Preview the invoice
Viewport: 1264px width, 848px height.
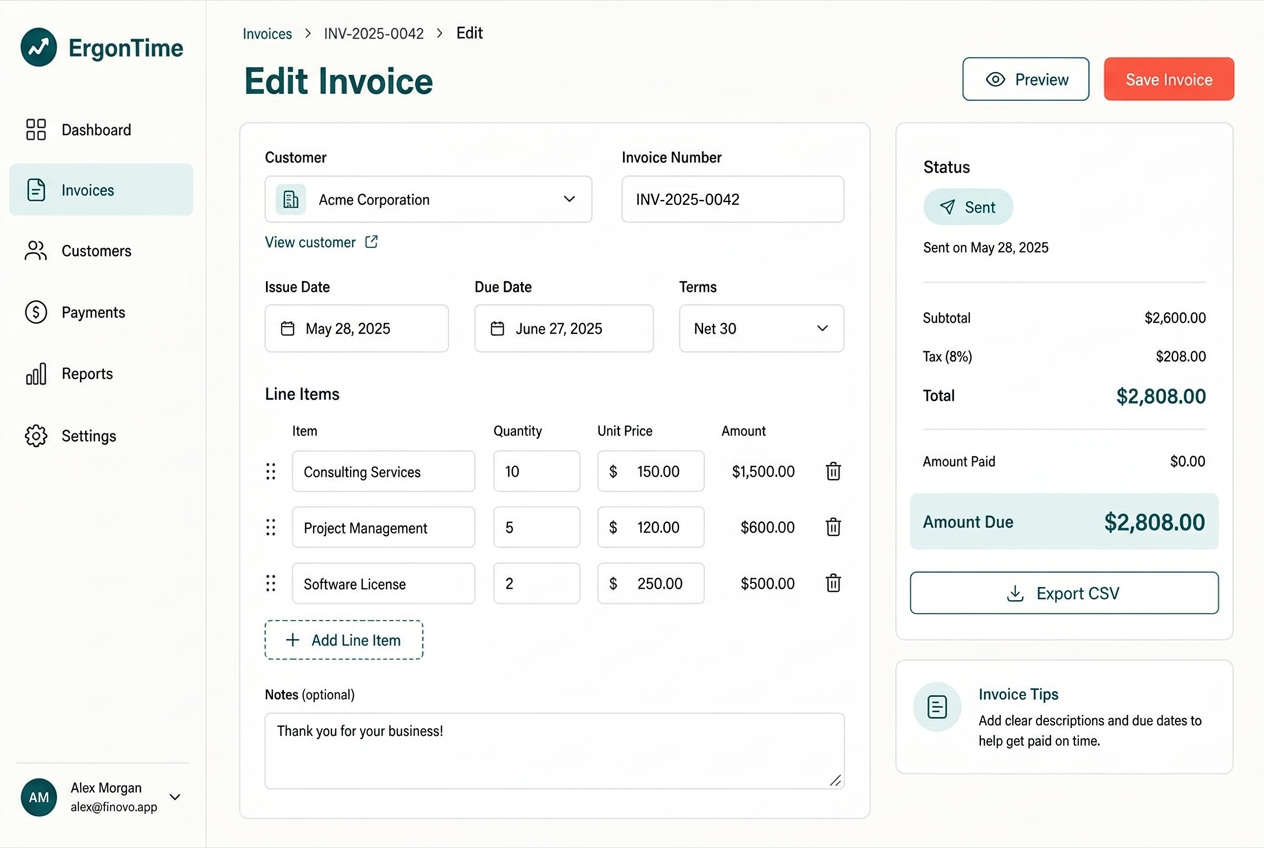click(x=1026, y=79)
